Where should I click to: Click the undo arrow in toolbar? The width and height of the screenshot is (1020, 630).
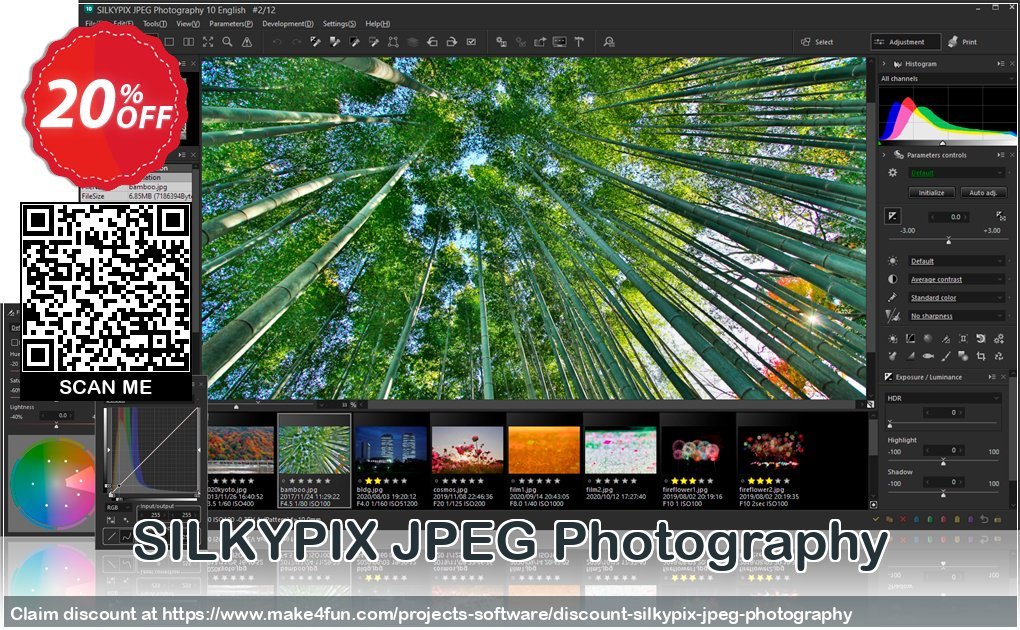(276, 42)
